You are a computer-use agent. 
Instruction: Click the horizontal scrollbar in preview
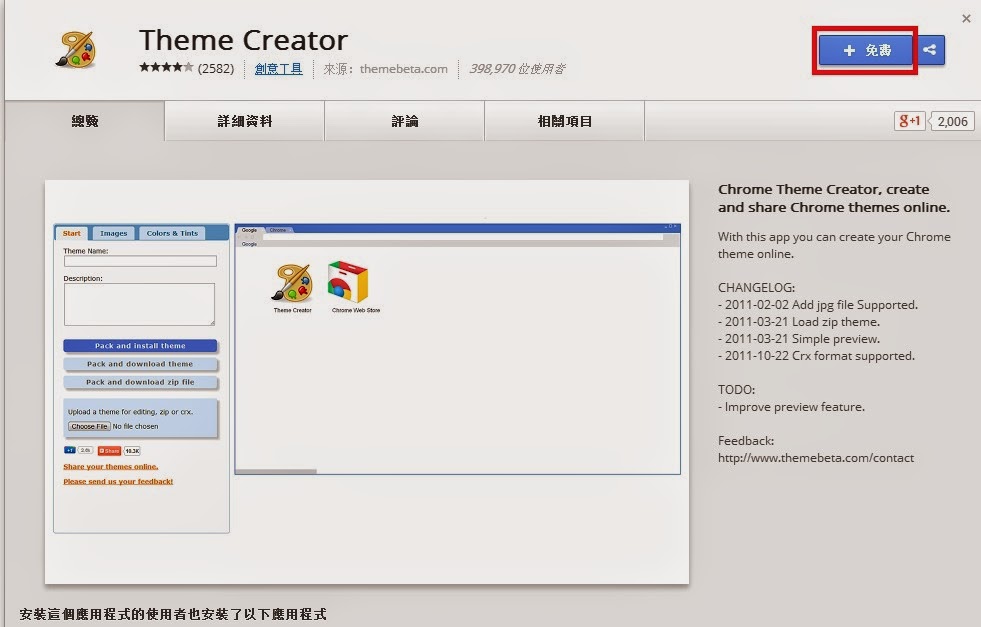point(276,471)
